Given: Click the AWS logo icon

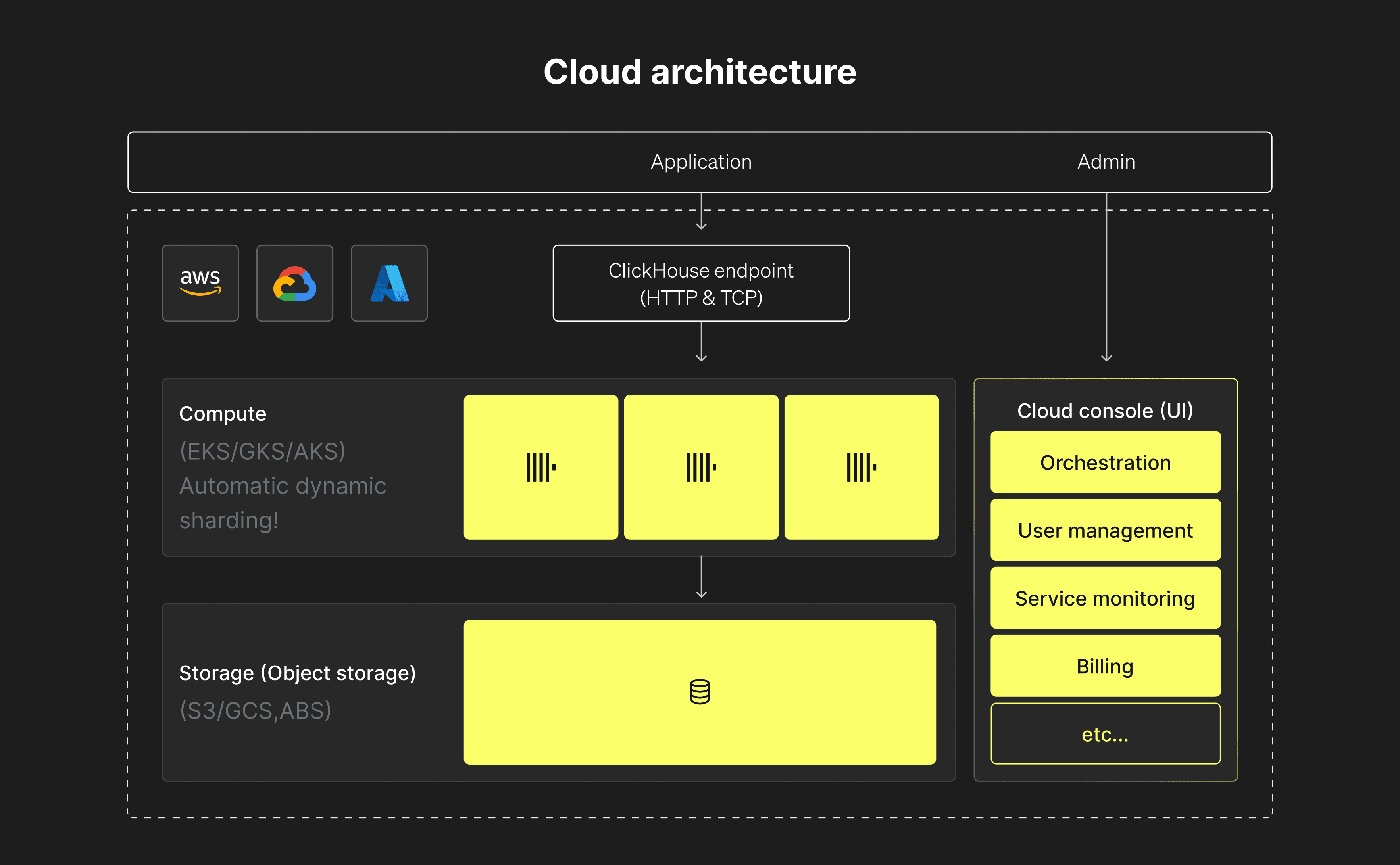Looking at the screenshot, I should point(200,283).
